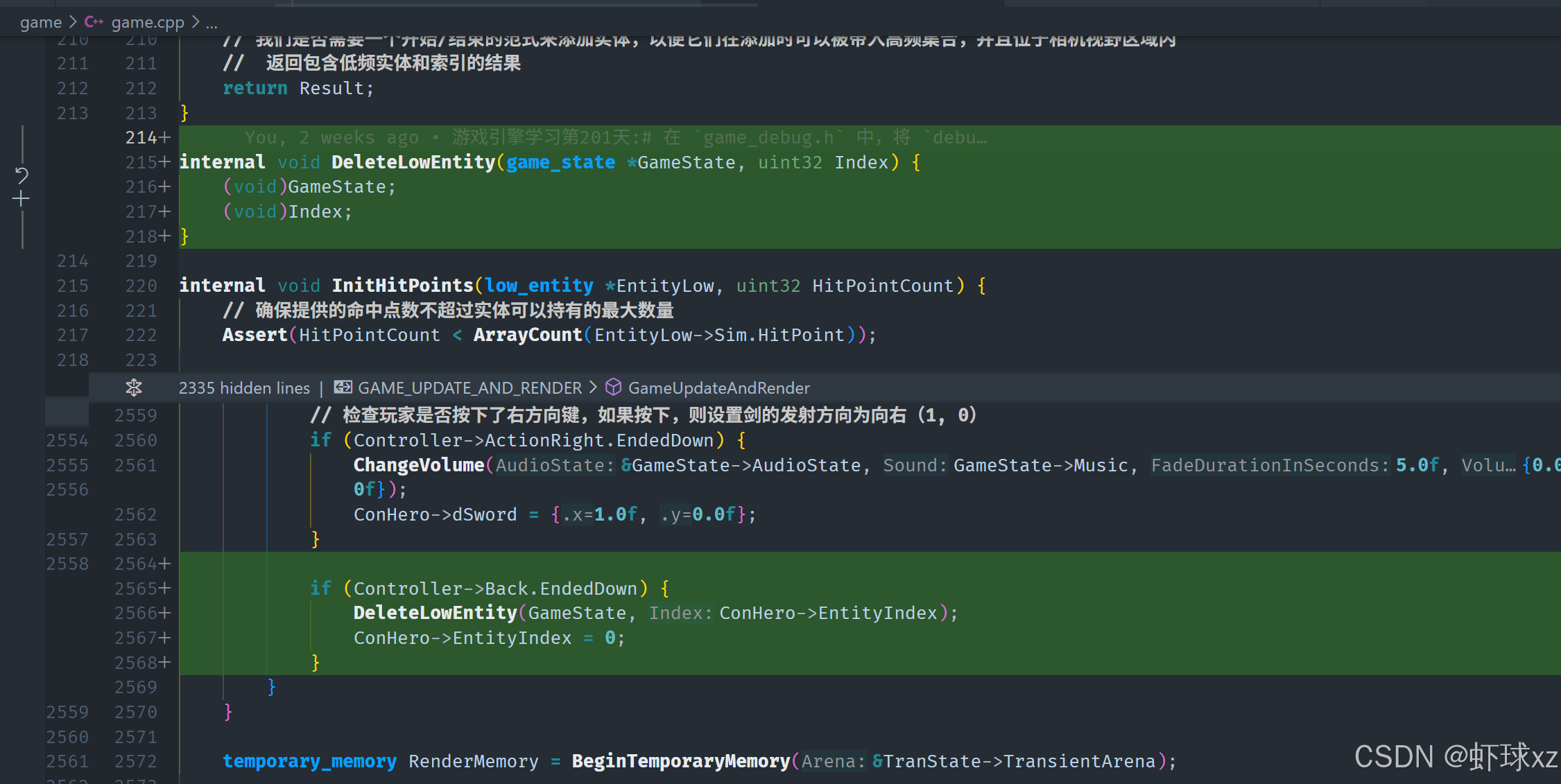Click the C++ file icon in breadcrumb
Image resolution: width=1561 pixels, height=784 pixels.
[94, 22]
